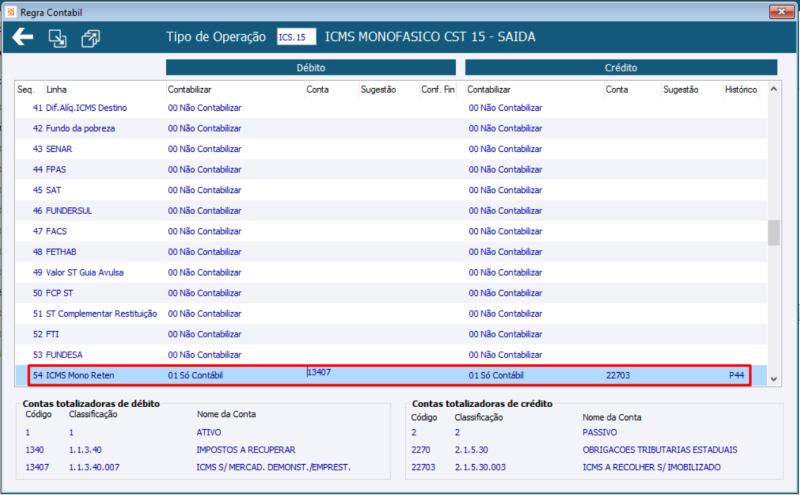Click the credit Sugestão column header
Image resolution: width=800 pixels, height=495 pixels.
tap(681, 89)
